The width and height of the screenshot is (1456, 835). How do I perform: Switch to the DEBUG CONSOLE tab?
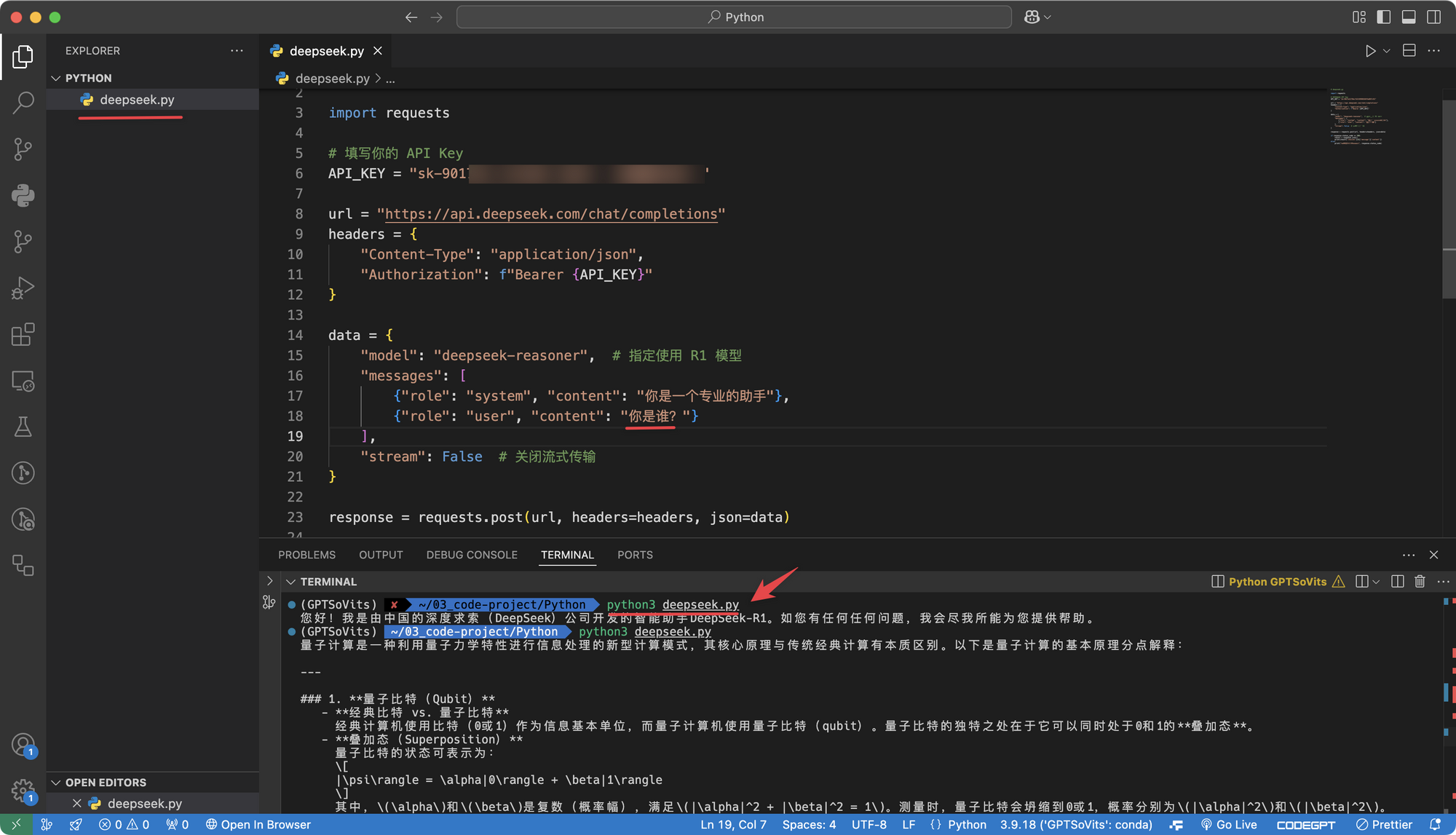coord(472,554)
